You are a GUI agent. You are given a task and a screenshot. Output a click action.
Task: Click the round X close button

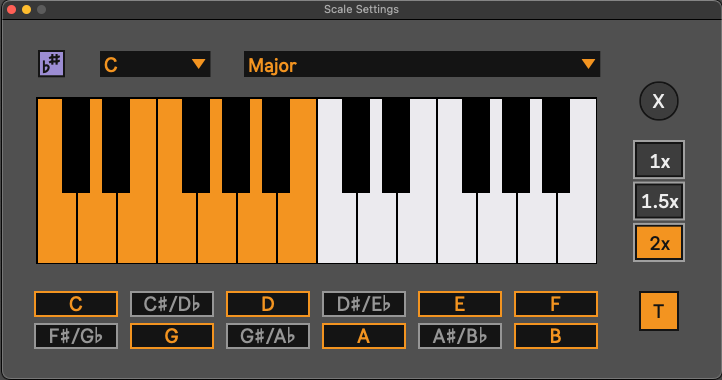658,101
